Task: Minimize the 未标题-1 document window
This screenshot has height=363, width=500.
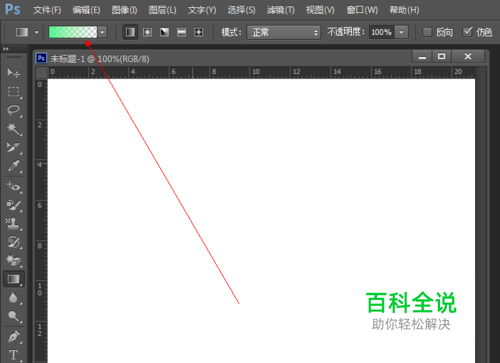Action: [x=422, y=57]
